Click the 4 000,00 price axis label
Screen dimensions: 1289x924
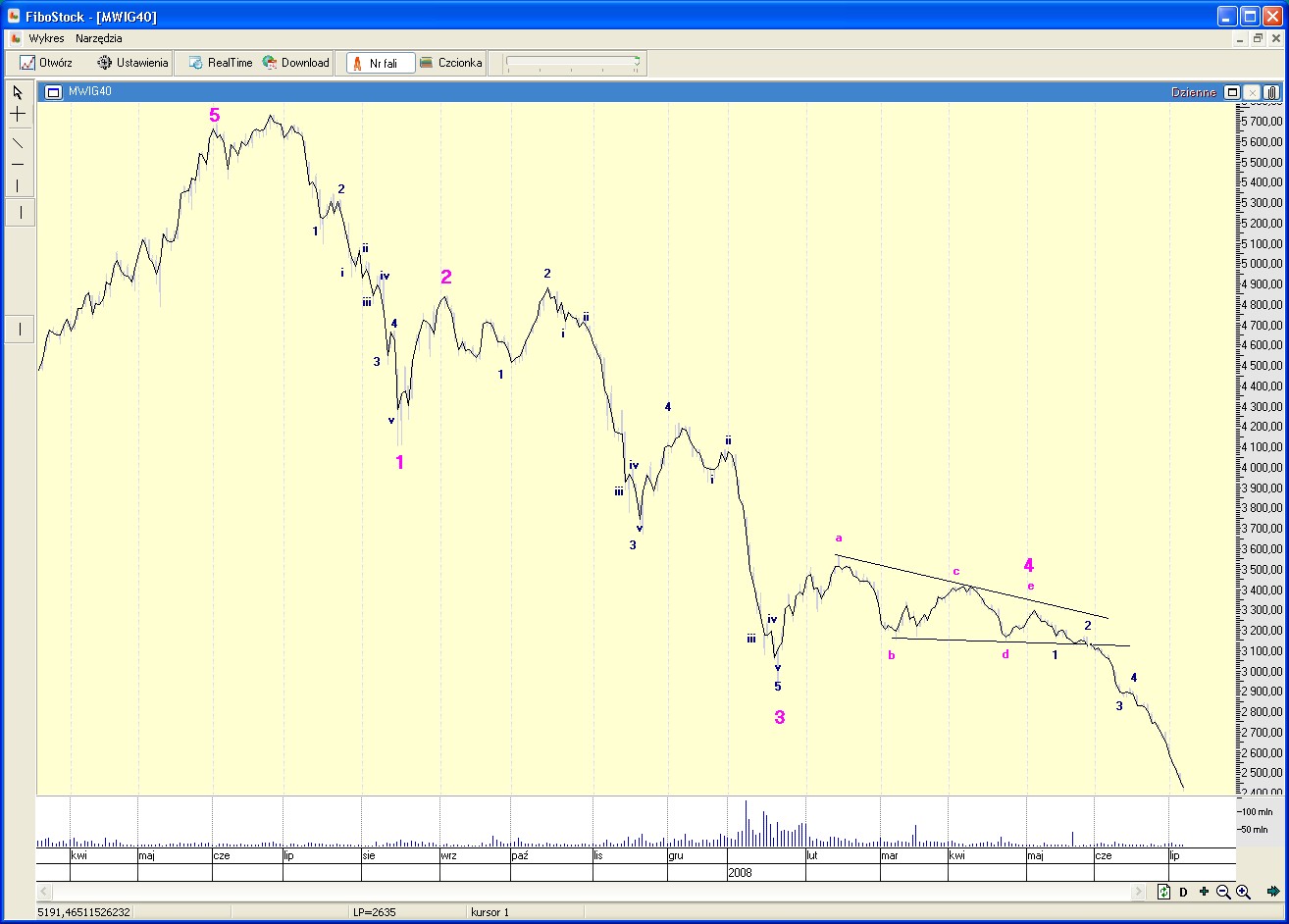point(1262,467)
